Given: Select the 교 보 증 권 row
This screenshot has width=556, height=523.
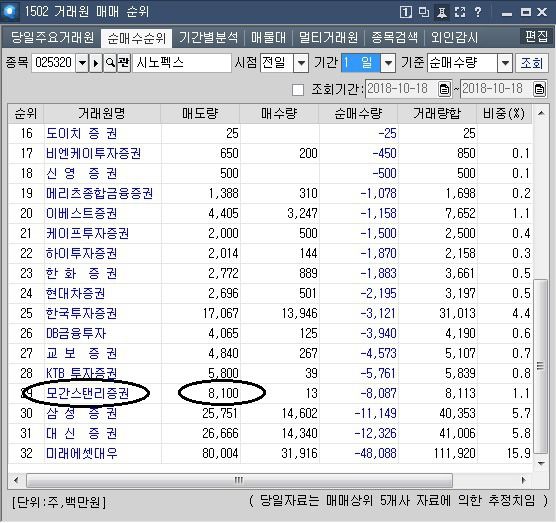Looking at the screenshot, I should pos(270,354).
